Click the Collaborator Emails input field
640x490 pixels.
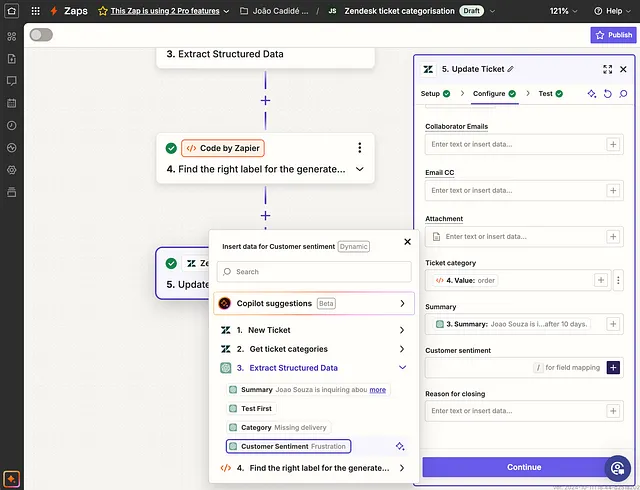pos(524,144)
